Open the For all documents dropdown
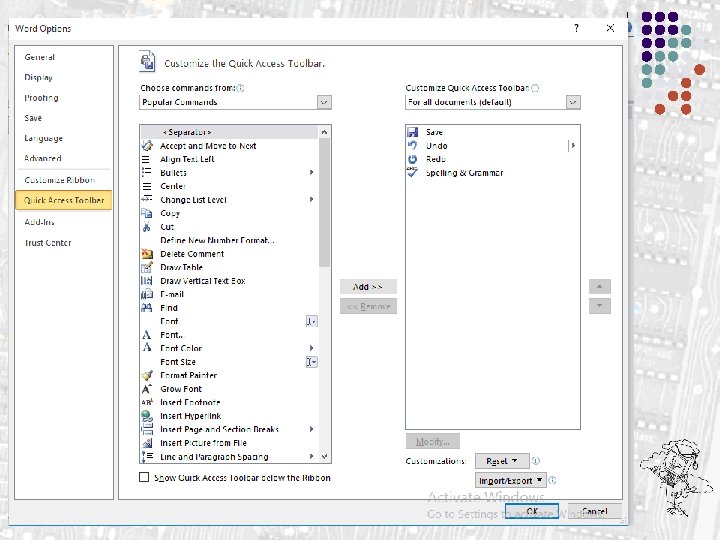 573,102
